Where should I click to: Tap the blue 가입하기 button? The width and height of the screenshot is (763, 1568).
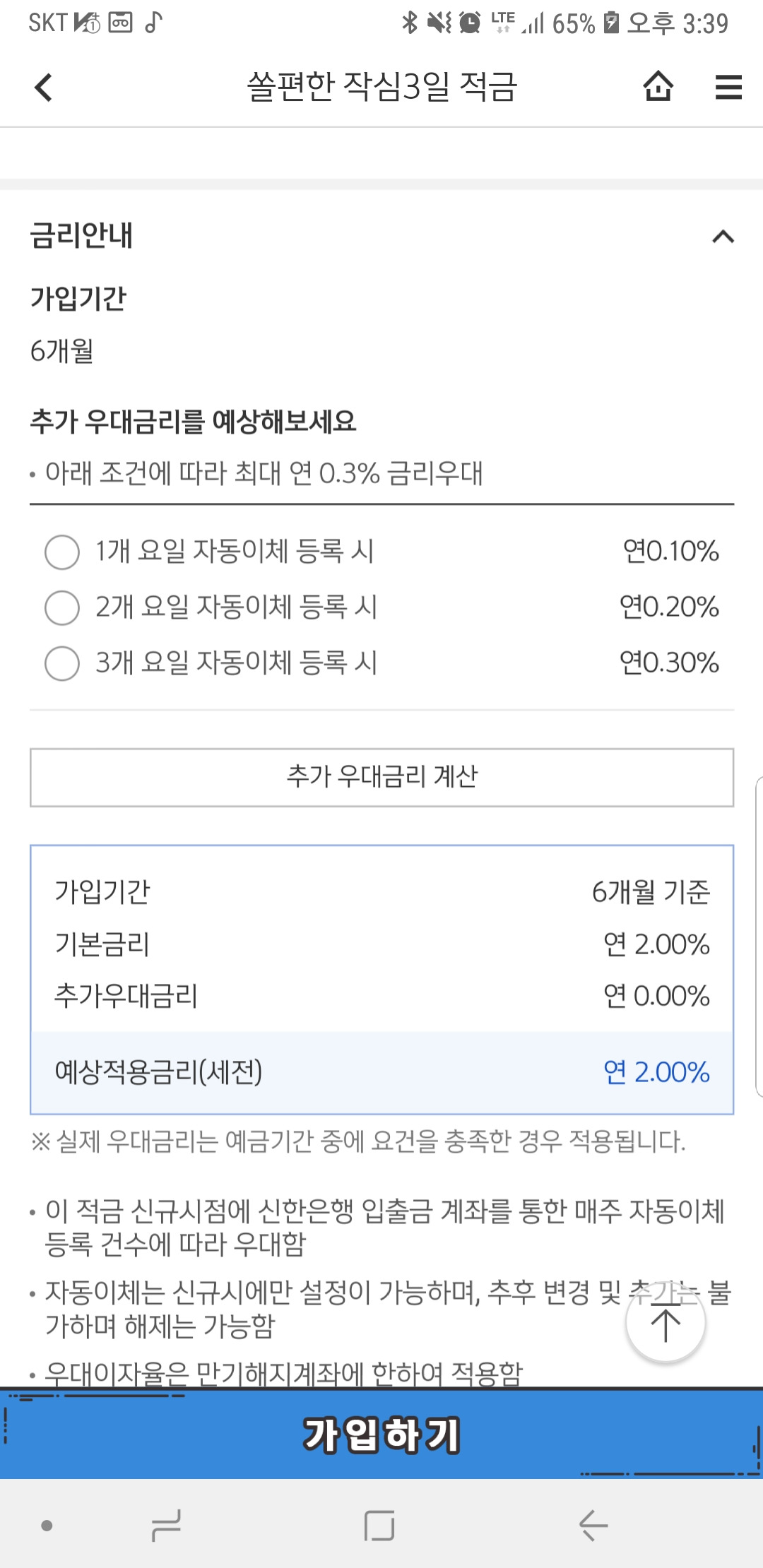pyautogui.click(x=381, y=1435)
